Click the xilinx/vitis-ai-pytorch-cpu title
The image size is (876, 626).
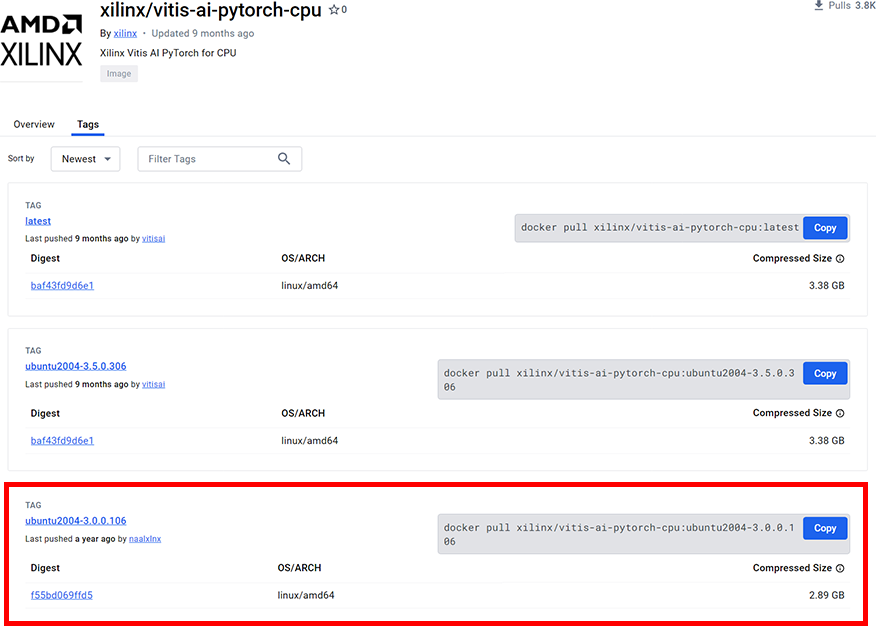211,11
